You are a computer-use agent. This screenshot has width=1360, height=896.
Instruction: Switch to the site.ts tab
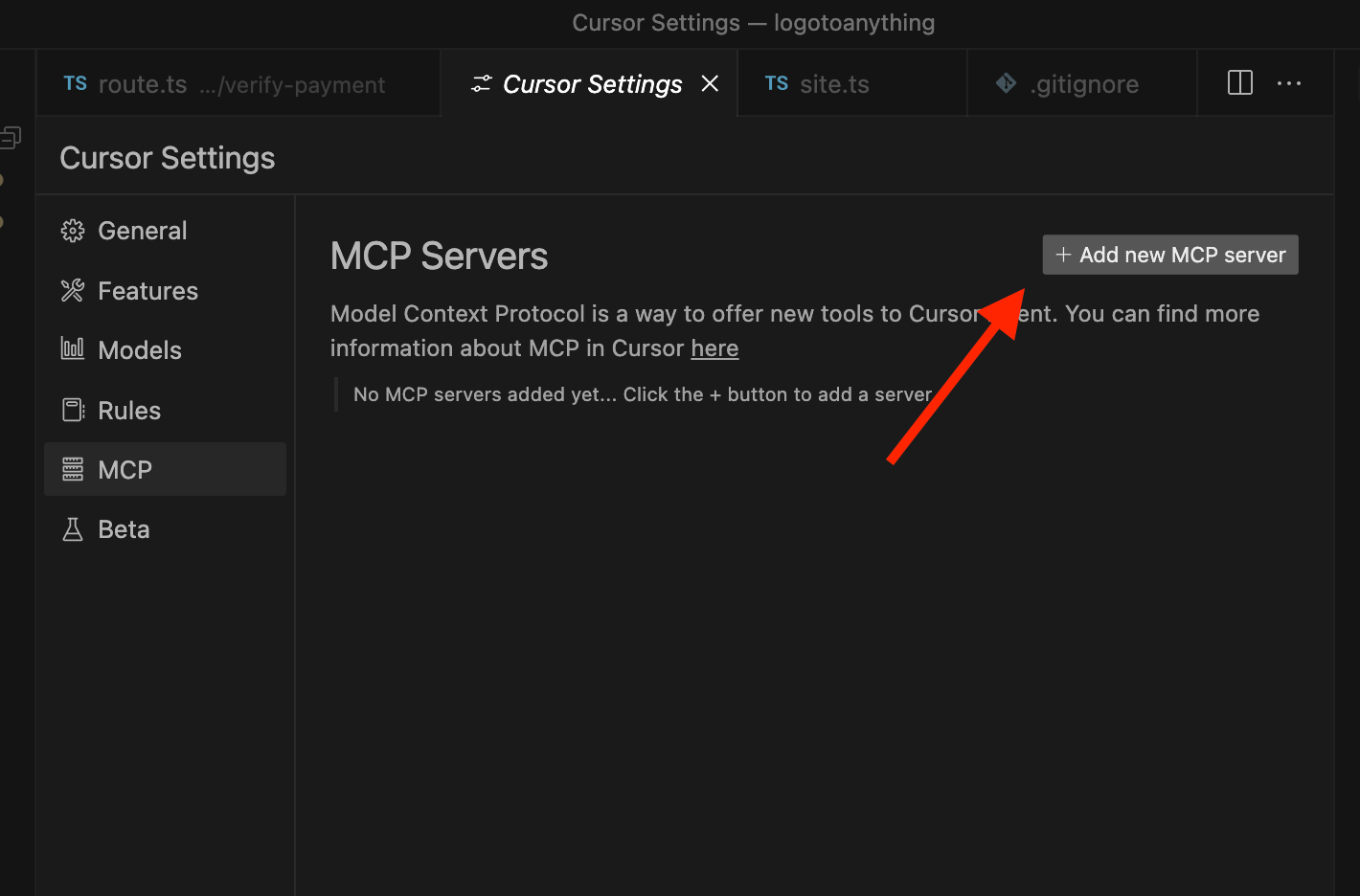tap(834, 83)
